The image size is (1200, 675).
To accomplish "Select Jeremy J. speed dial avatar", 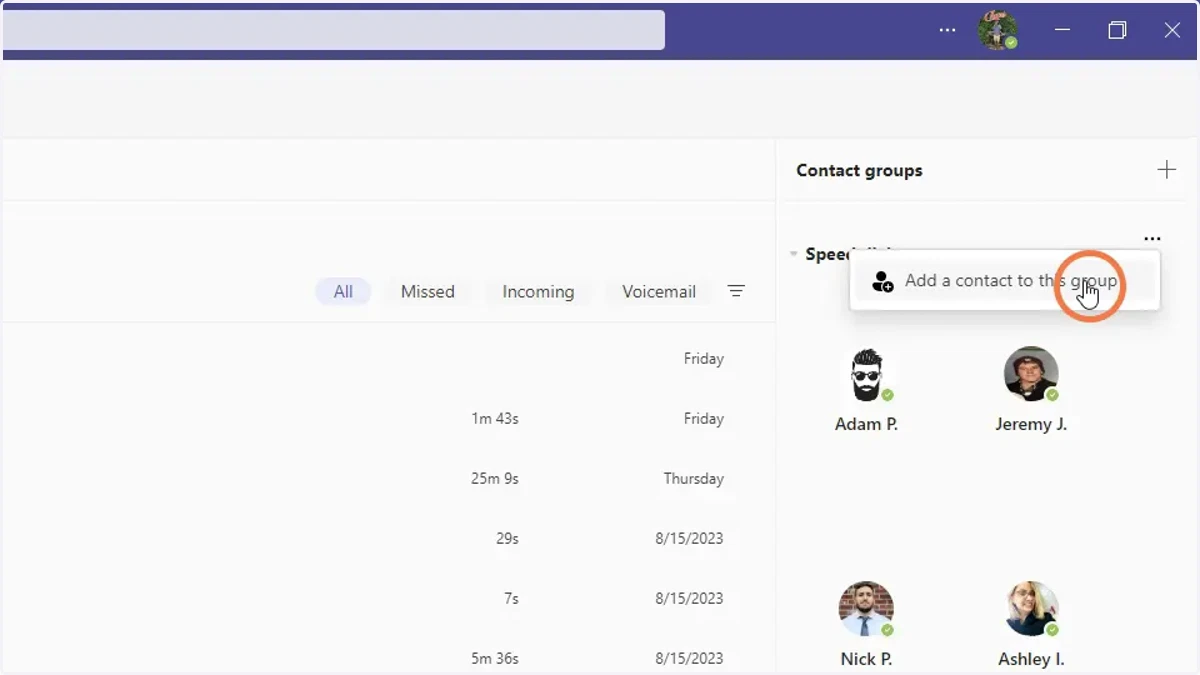I will click(1031, 375).
